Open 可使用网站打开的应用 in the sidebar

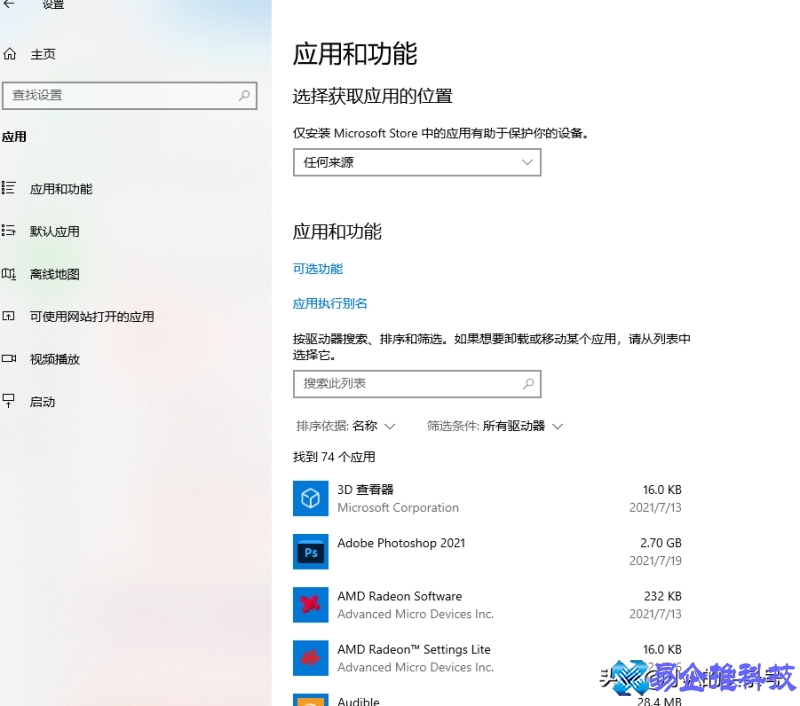[x=92, y=317]
